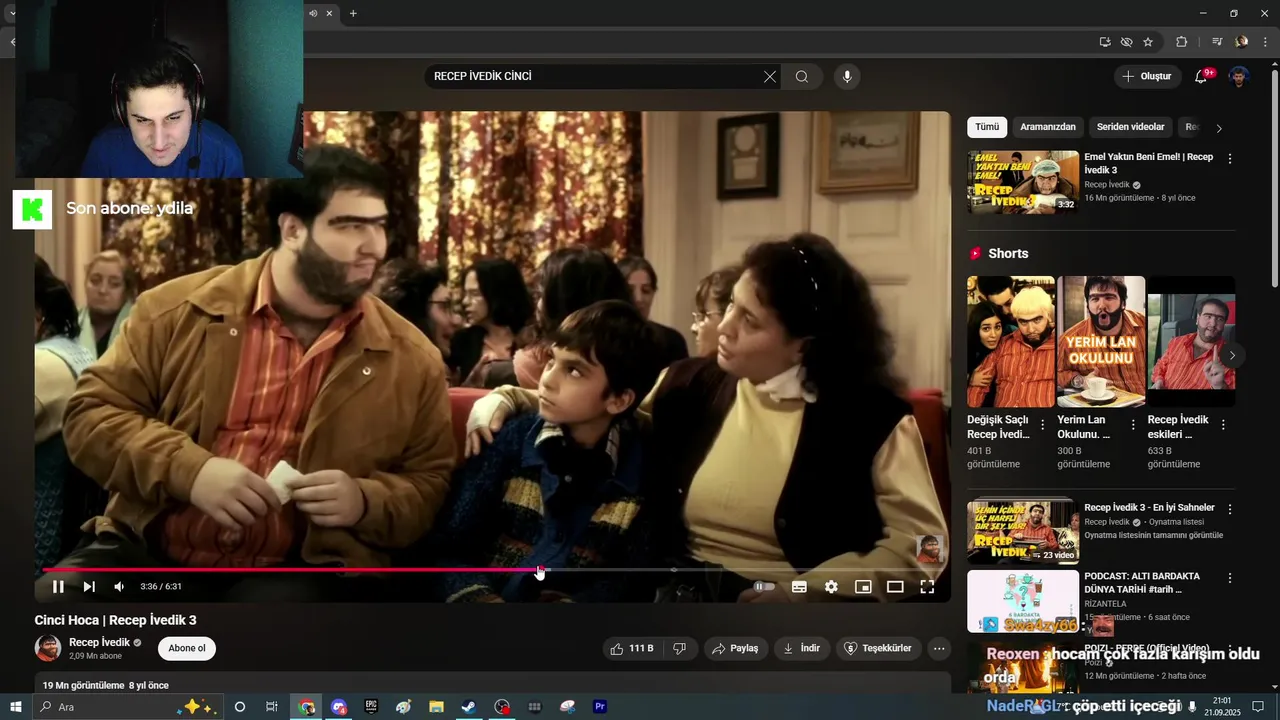Like the video with 111 B likes
Screen dimensions: 1280x720
pyautogui.click(x=632, y=648)
